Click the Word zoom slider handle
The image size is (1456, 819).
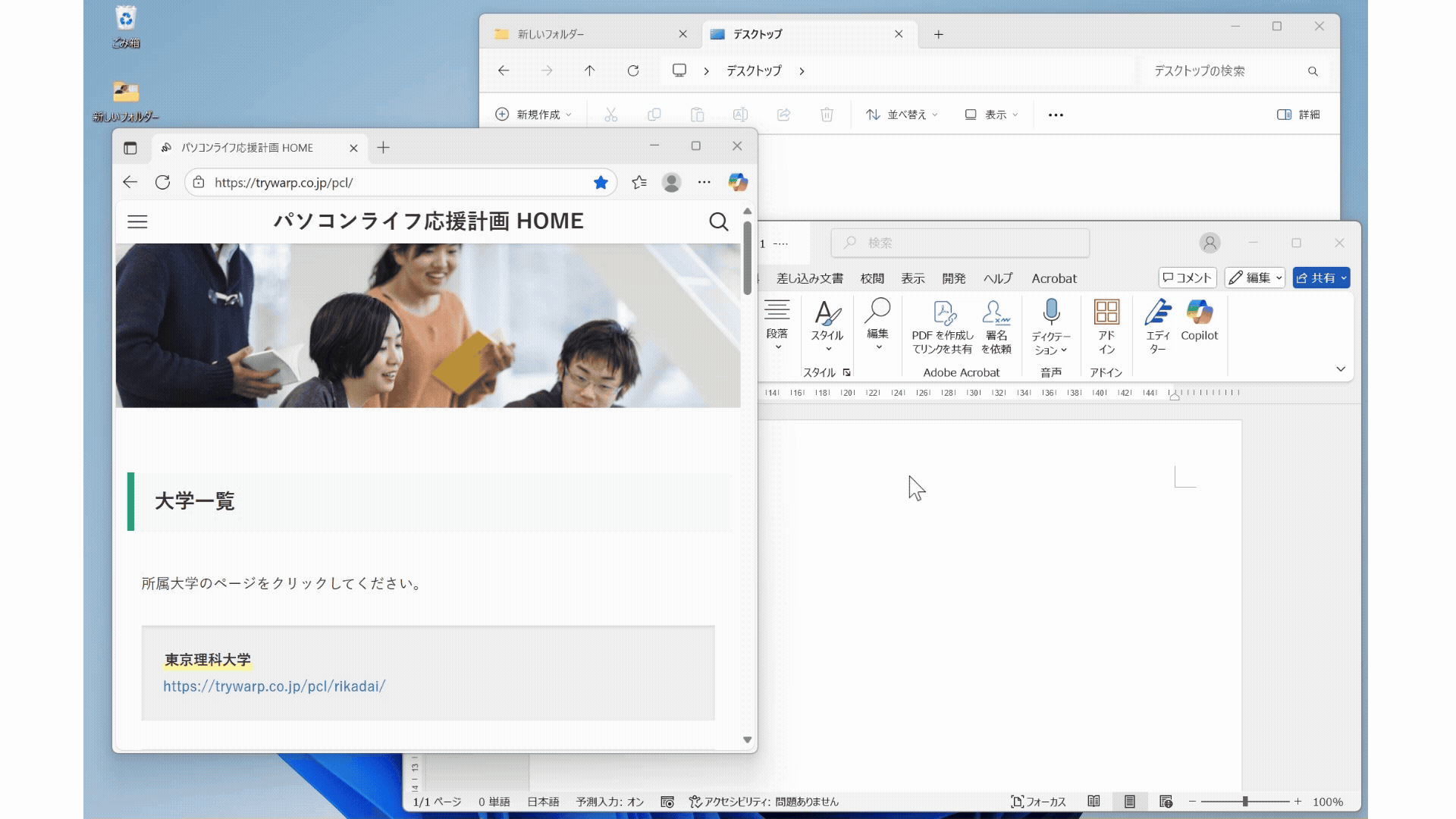click(x=1245, y=802)
